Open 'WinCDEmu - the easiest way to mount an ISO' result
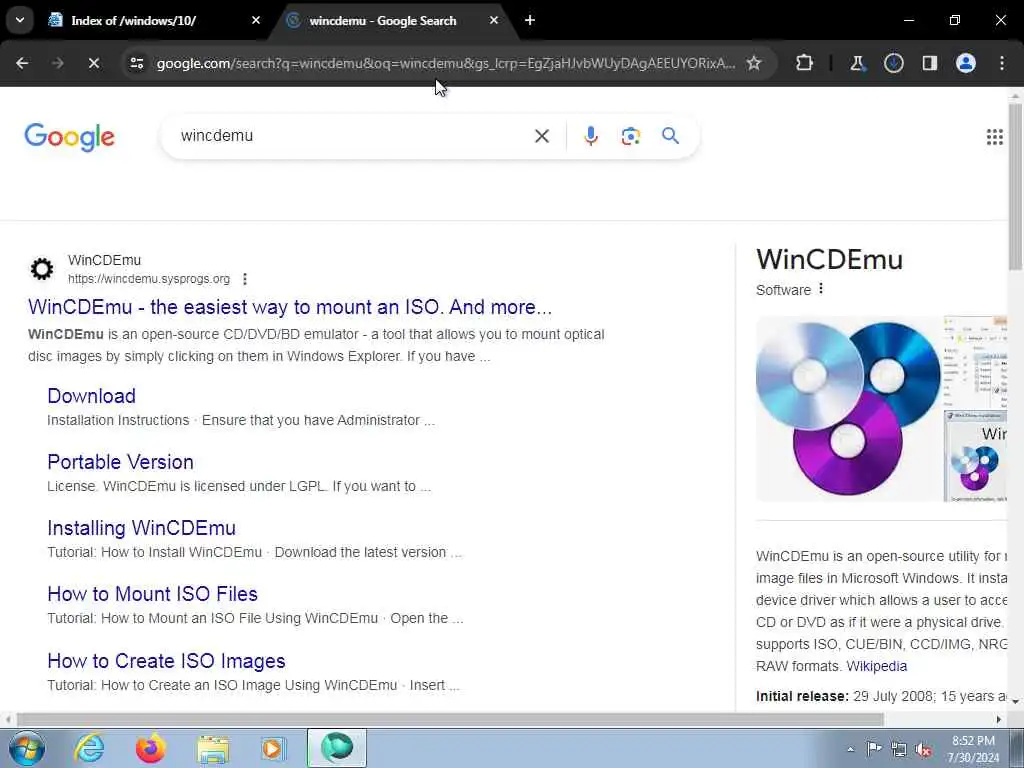Image resolution: width=1024 pixels, height=768 pixels. (290, 306)
